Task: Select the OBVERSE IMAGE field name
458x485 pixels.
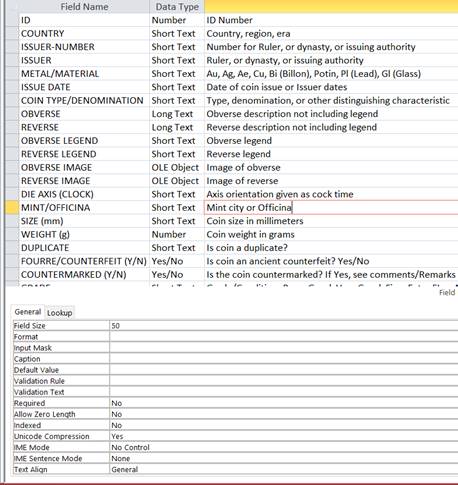Action: pyautogui.click(x=84, y=167)
